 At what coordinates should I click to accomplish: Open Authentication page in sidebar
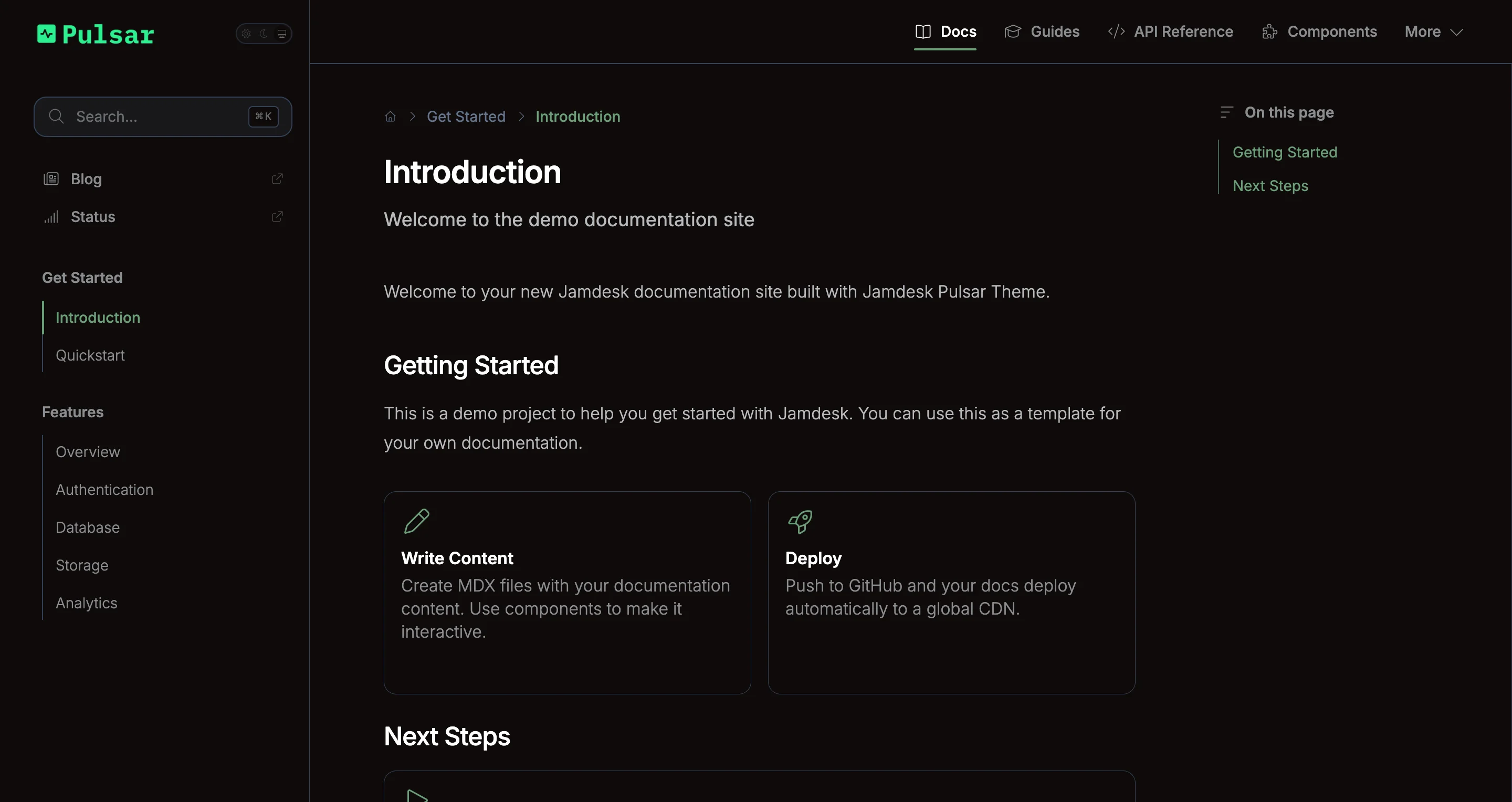tap(104, 490)
